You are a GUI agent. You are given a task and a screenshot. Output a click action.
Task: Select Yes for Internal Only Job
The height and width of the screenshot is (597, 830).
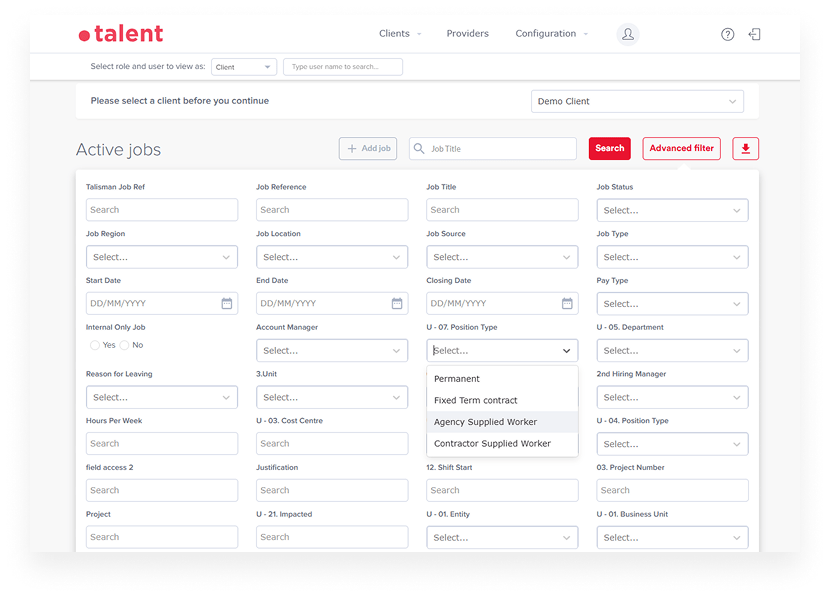95,345
